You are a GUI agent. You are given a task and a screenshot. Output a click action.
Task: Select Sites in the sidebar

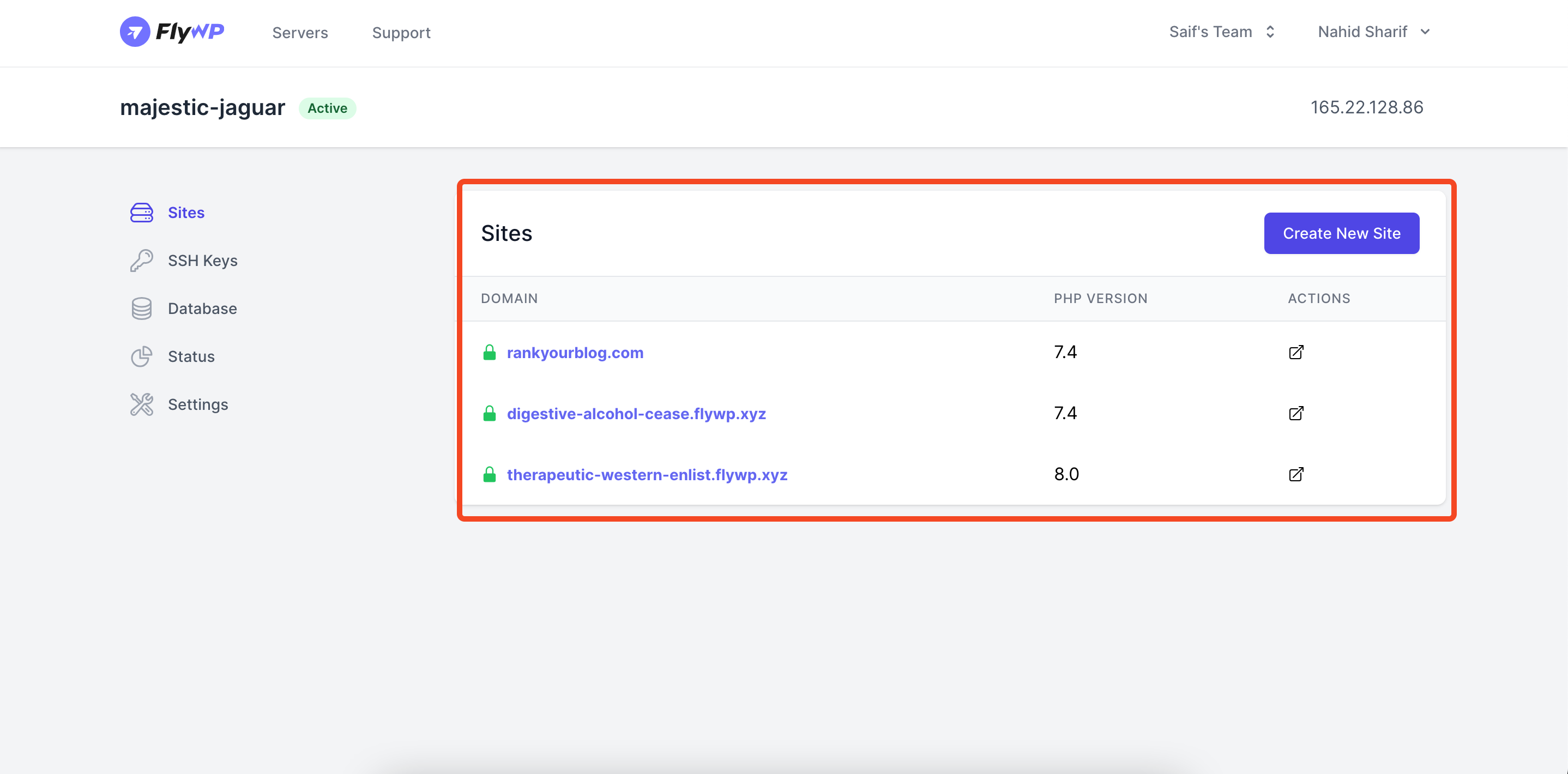coord(186,213)
